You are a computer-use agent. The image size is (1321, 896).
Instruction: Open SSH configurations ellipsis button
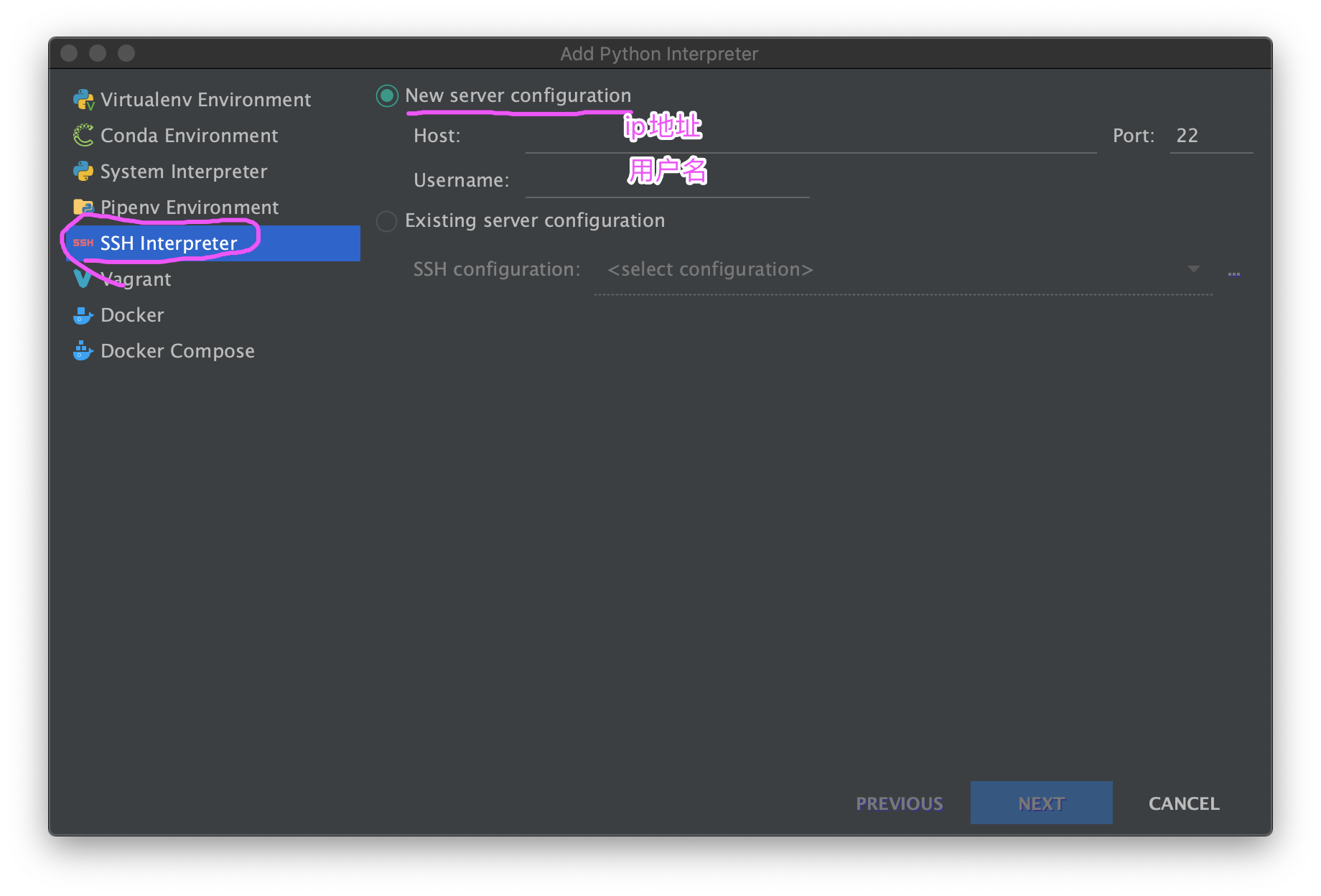point(1234,274)
